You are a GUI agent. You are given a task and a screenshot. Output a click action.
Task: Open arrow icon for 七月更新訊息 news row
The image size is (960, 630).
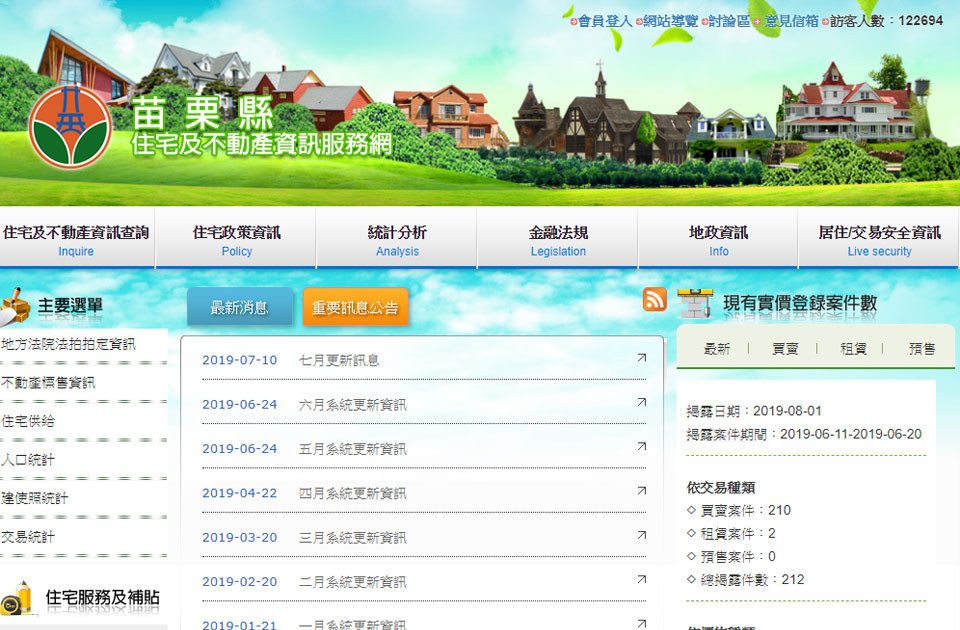coord(641,358)
